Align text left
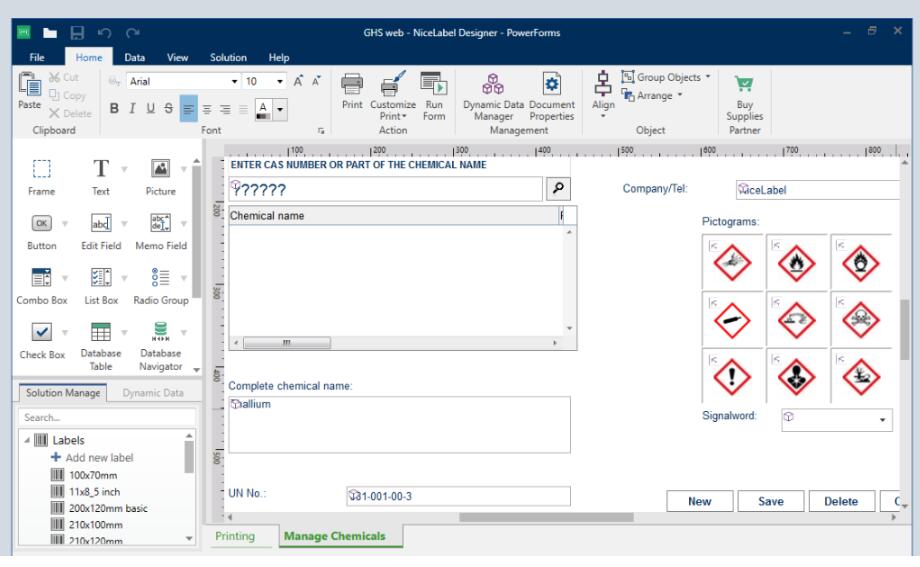 tap(188, 109)
